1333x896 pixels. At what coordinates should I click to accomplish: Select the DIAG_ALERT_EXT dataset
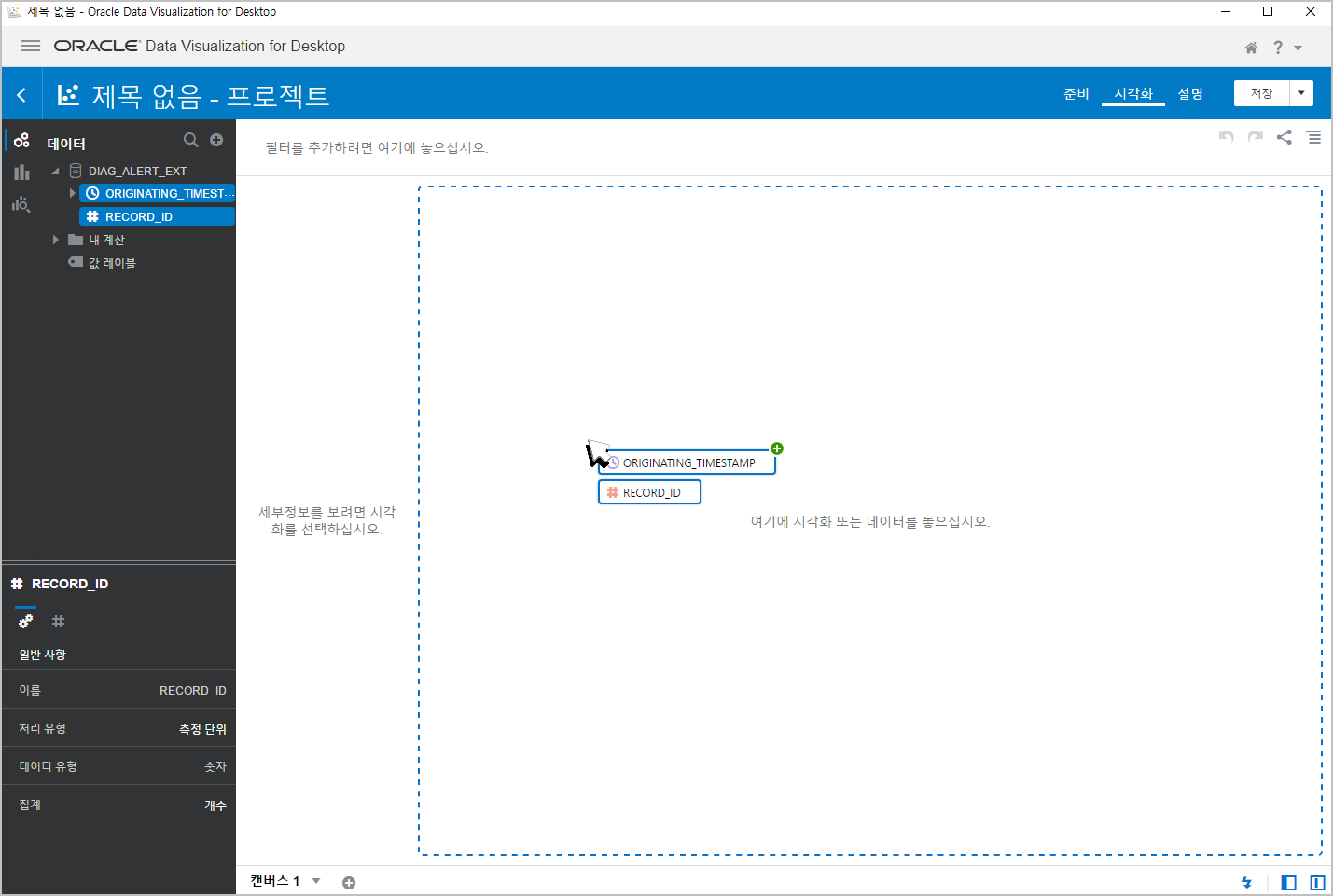(x=137, y=171)
